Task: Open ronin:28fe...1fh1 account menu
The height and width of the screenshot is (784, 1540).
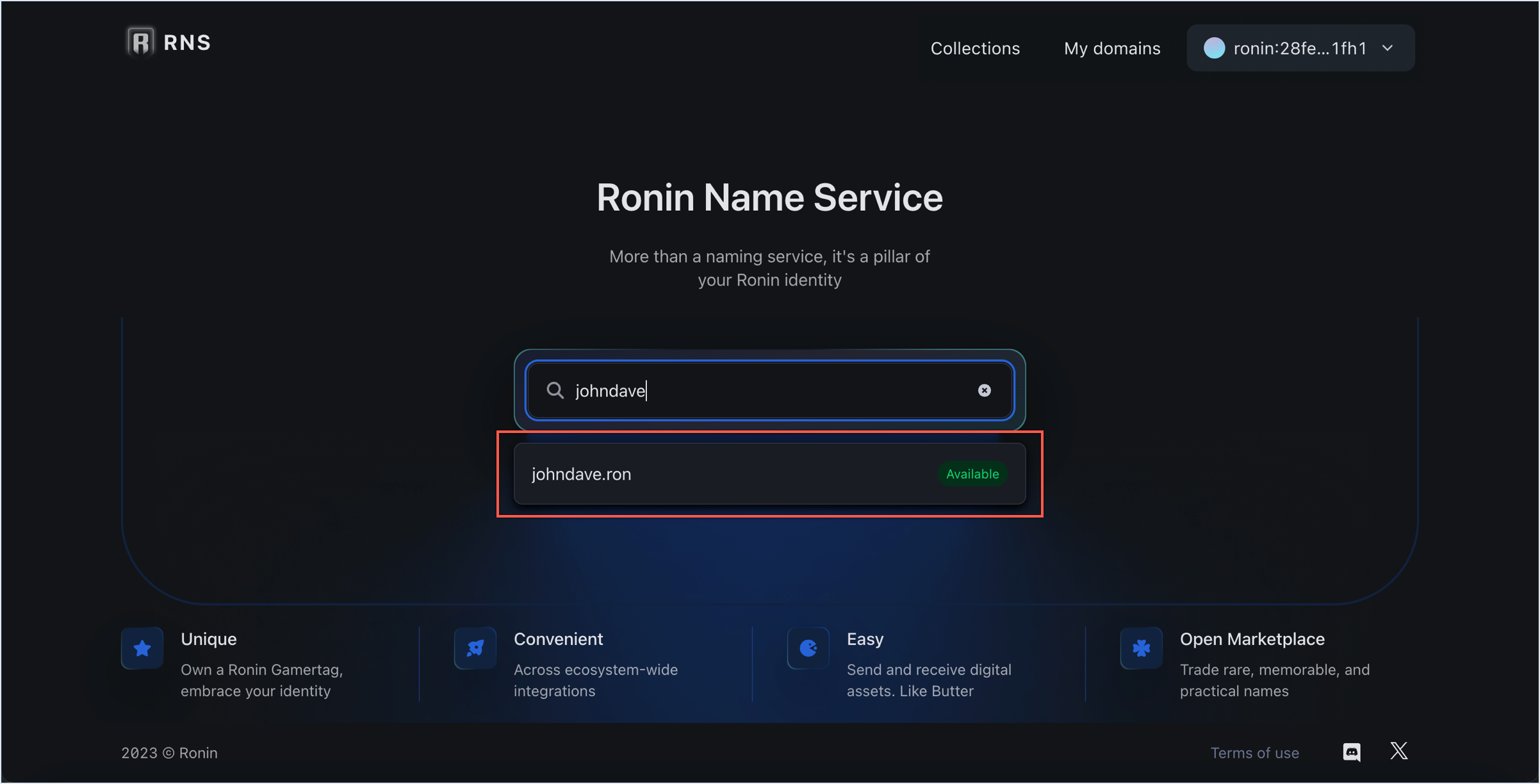Action: [x=1300, y=48]
